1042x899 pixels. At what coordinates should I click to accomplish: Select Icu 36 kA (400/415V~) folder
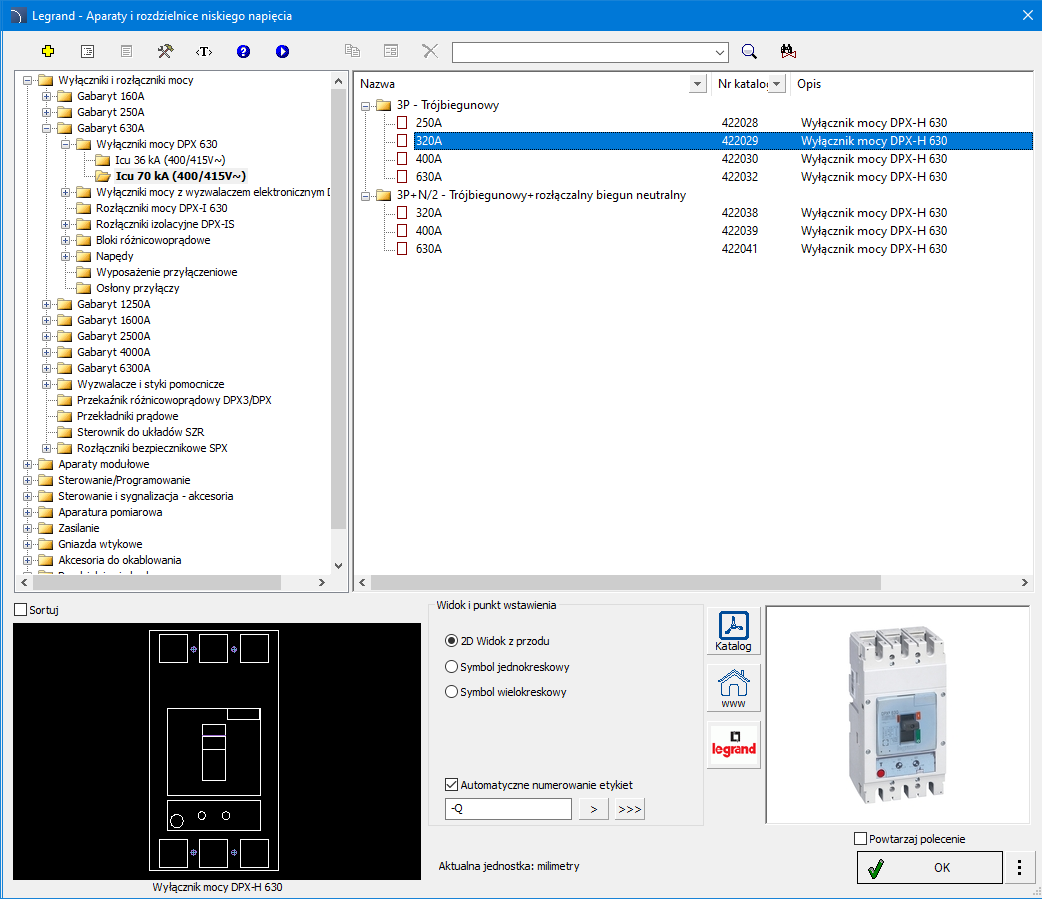pyautogui.click(x=169, y=160)
